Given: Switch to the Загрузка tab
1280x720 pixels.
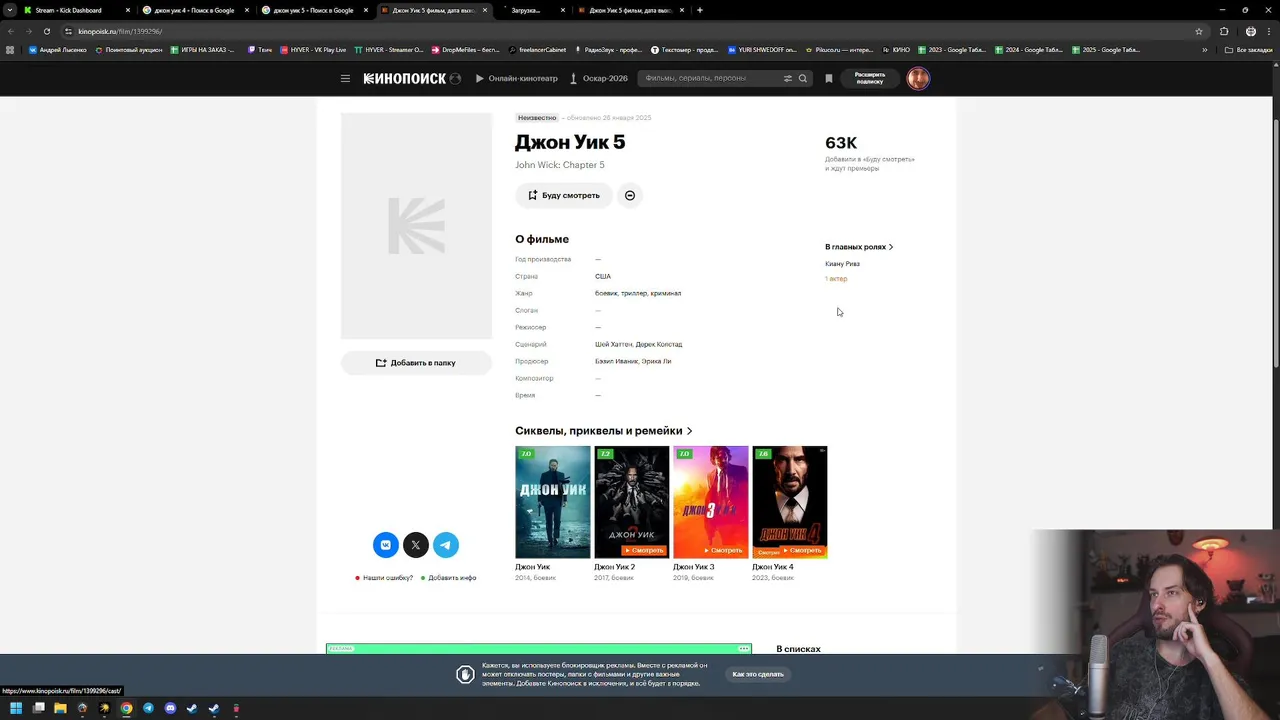Looking at the screenshot, I should click(526, 10).
